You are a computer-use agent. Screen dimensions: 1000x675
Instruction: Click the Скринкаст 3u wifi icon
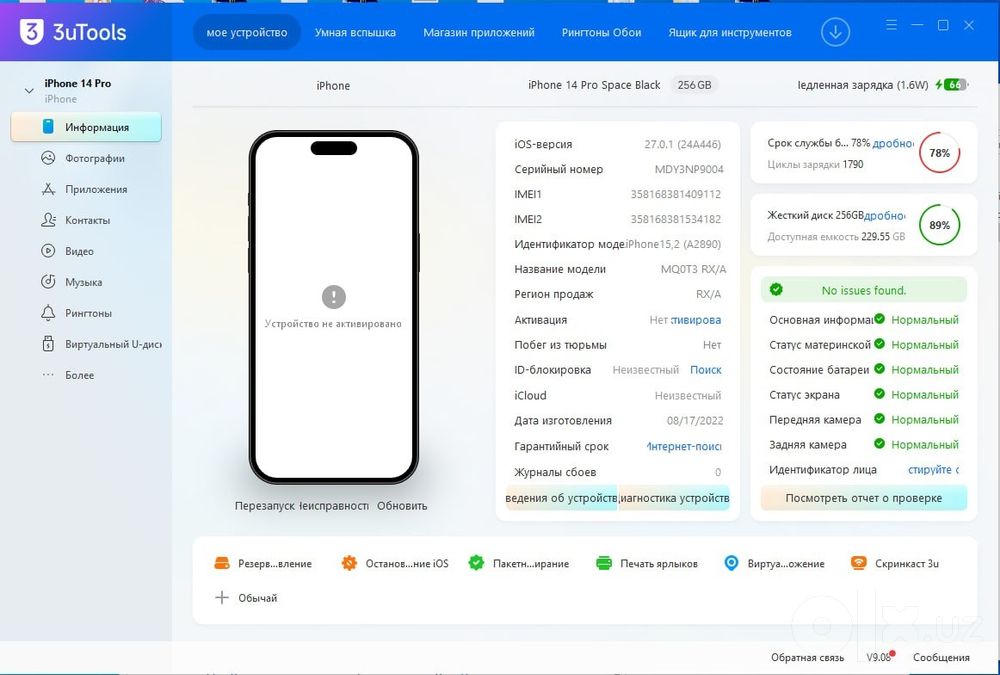click(x=858, y=563)
